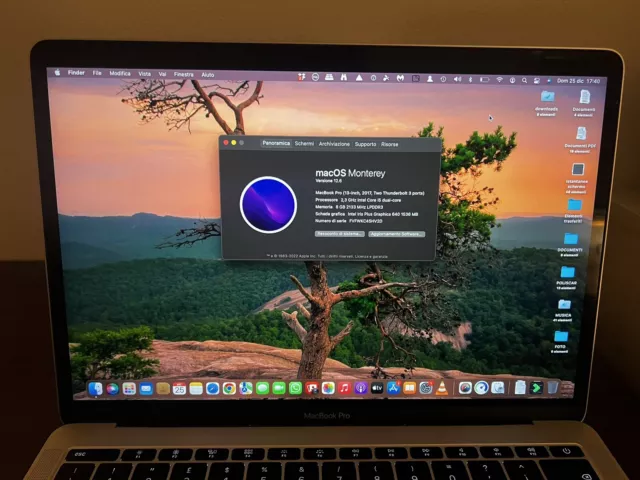Screen dimensions: 640x480
Task: Switch to the Schermi tab
Action: [304, 144]
